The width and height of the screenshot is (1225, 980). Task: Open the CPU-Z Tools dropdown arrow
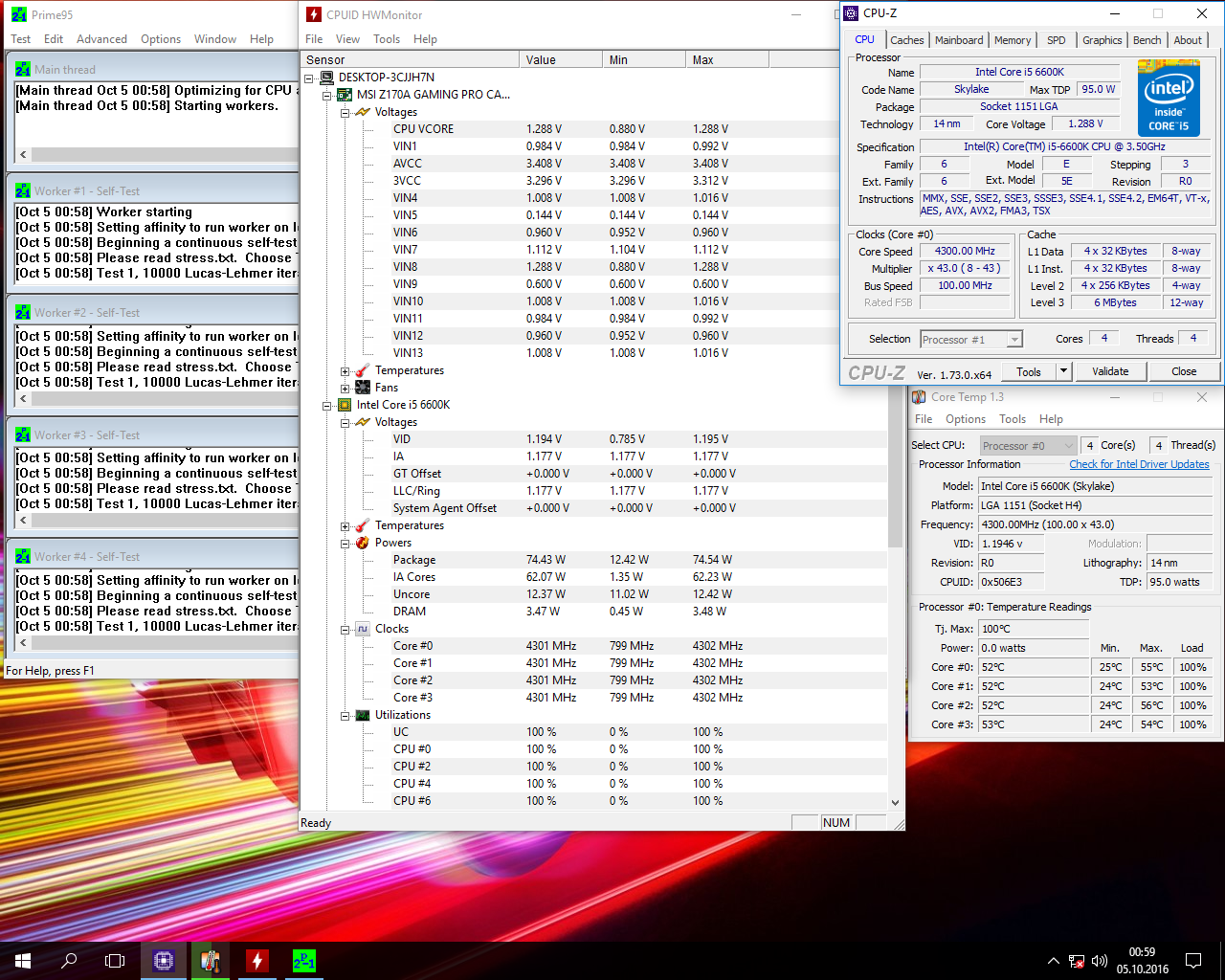(1063, 371)
